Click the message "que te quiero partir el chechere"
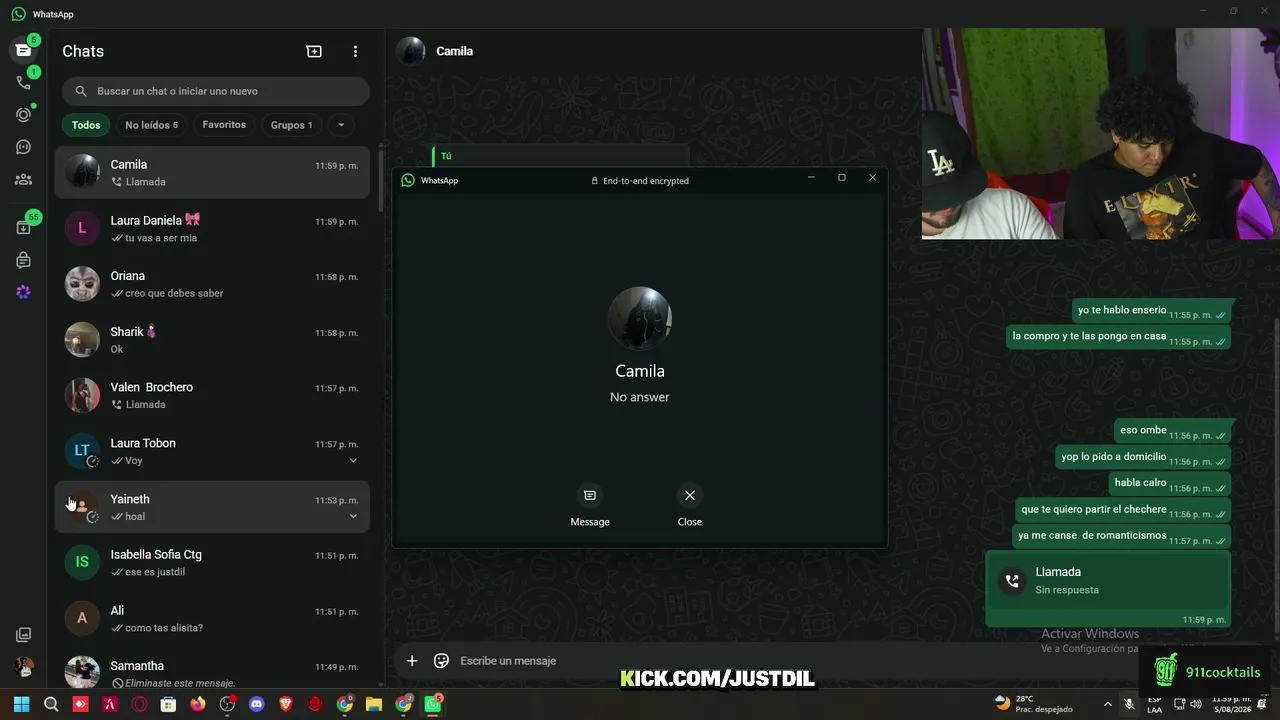Image resolution: width=1280 pixels, height=720 pixels. point(1123,510)
